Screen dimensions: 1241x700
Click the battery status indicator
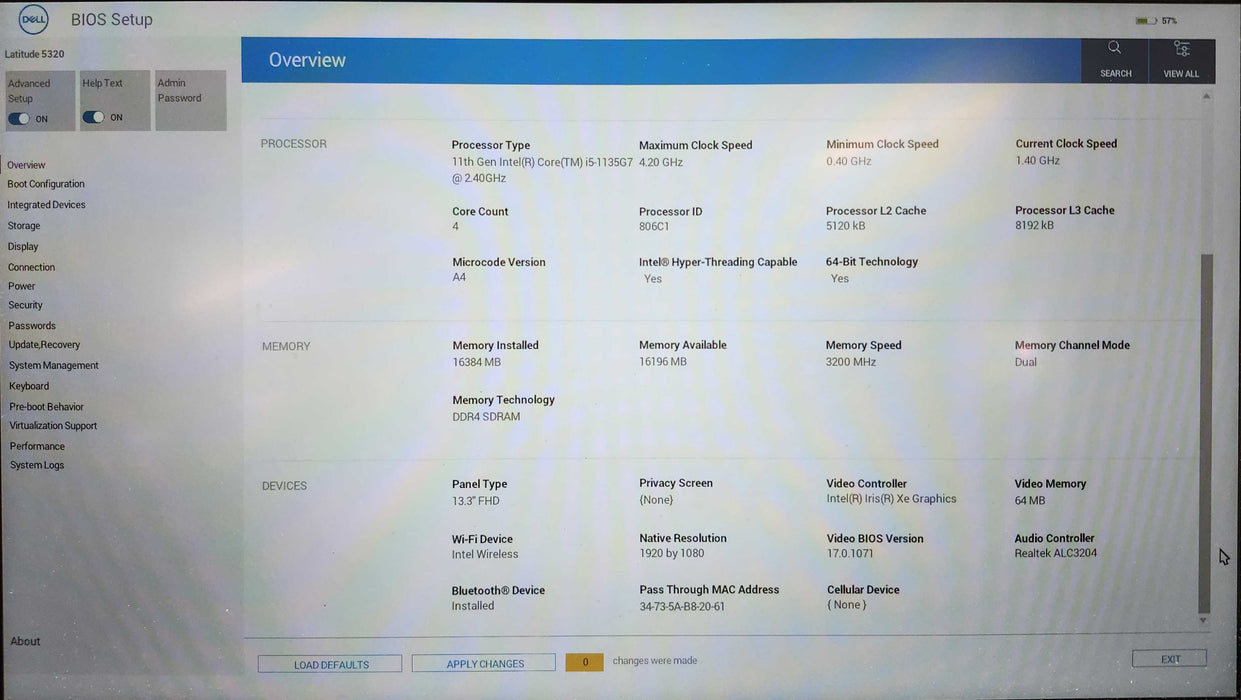[x=1146, y=19]
